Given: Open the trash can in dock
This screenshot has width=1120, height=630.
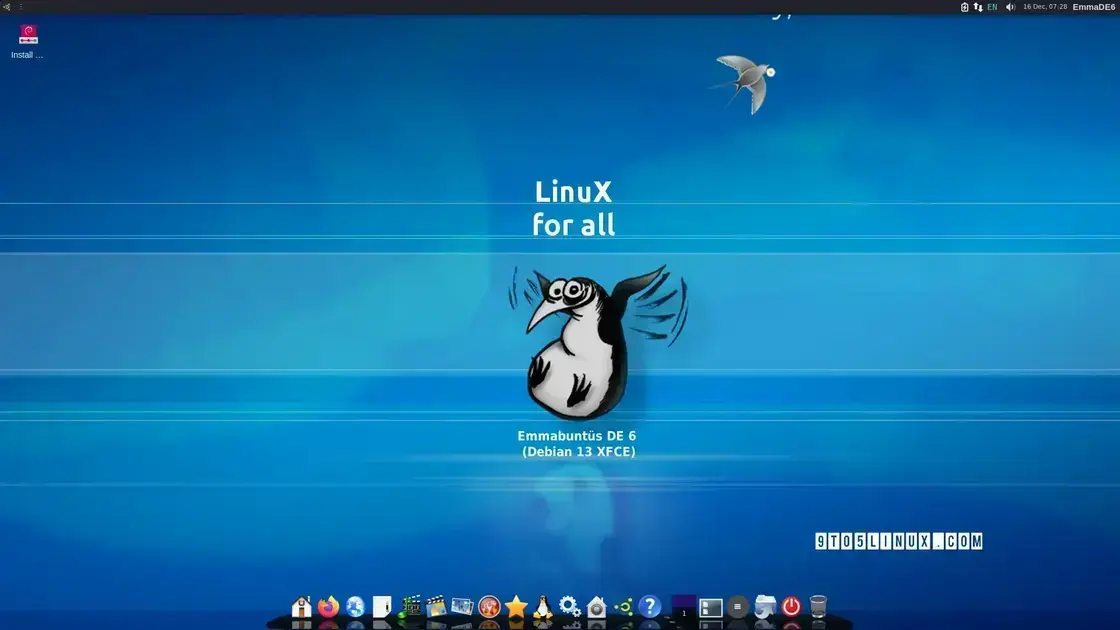Looking at the screenshot, I should pos(819,606).
